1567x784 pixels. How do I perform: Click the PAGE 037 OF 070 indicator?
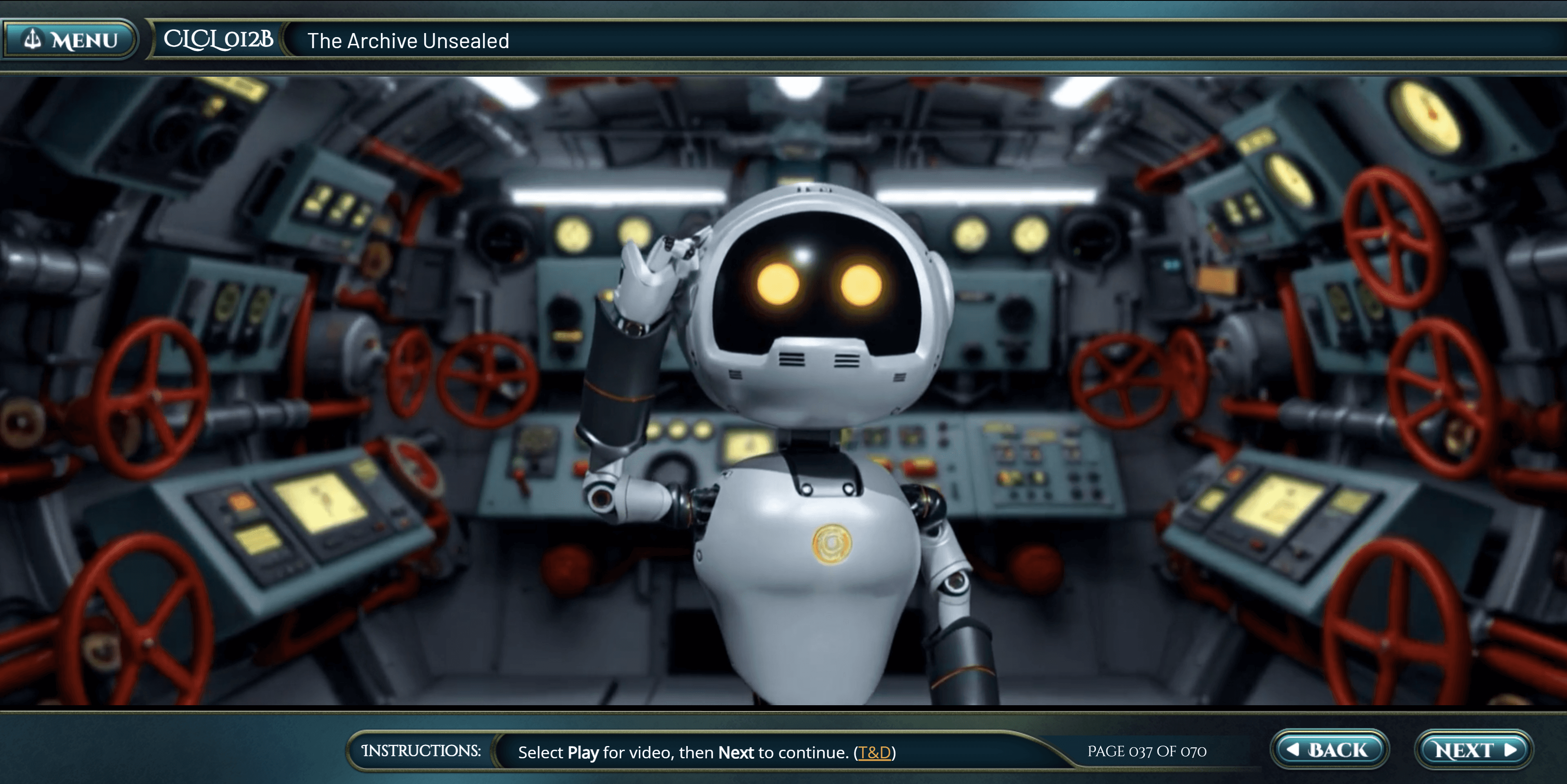coord(1147,751)
